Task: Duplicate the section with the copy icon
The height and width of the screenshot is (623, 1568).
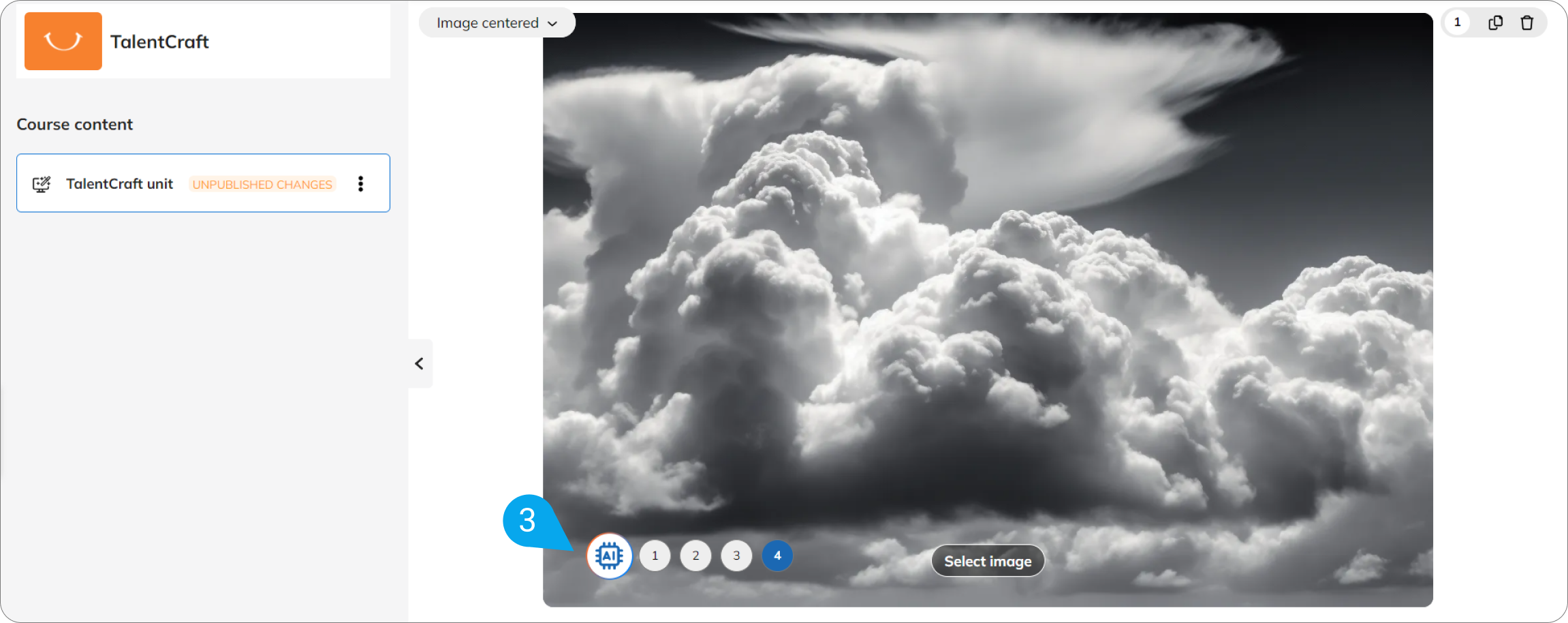Action: [1496, 22]
